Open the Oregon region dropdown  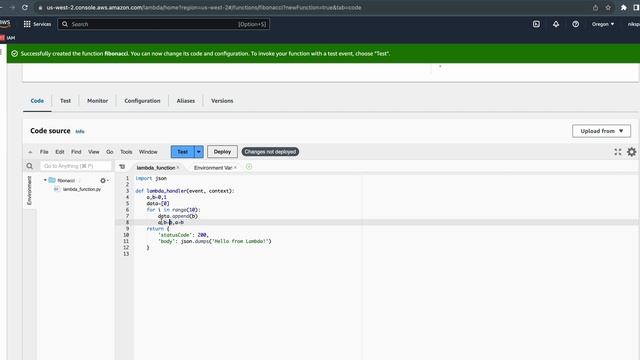click(x=603, y=24)
